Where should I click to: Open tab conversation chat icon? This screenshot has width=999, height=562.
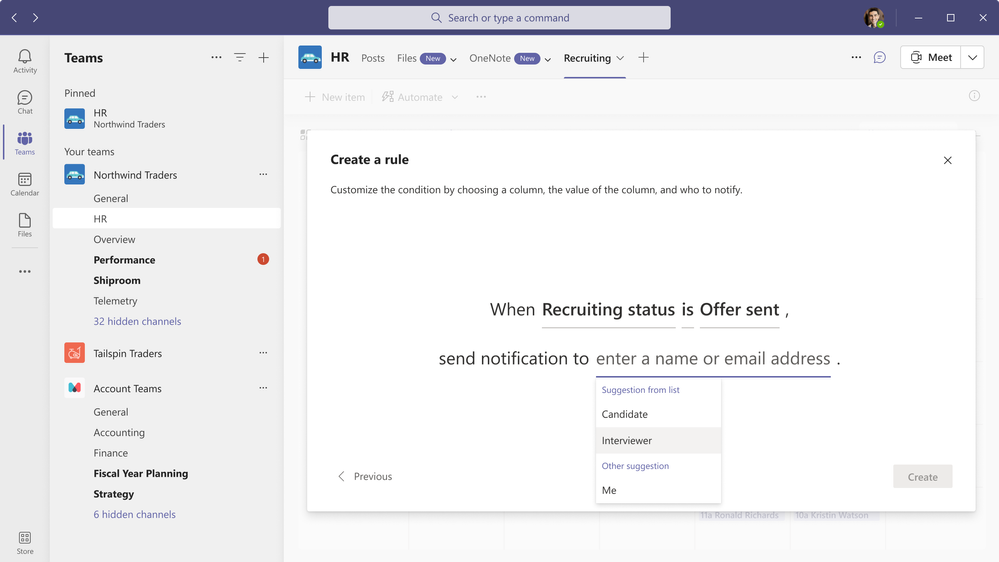click(880, 57)
